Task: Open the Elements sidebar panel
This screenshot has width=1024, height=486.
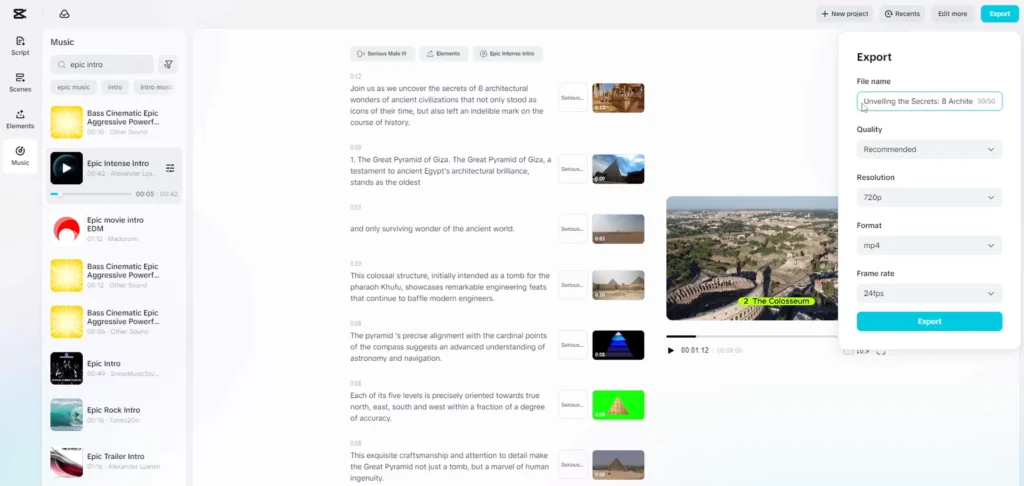Action: (20, 119)
